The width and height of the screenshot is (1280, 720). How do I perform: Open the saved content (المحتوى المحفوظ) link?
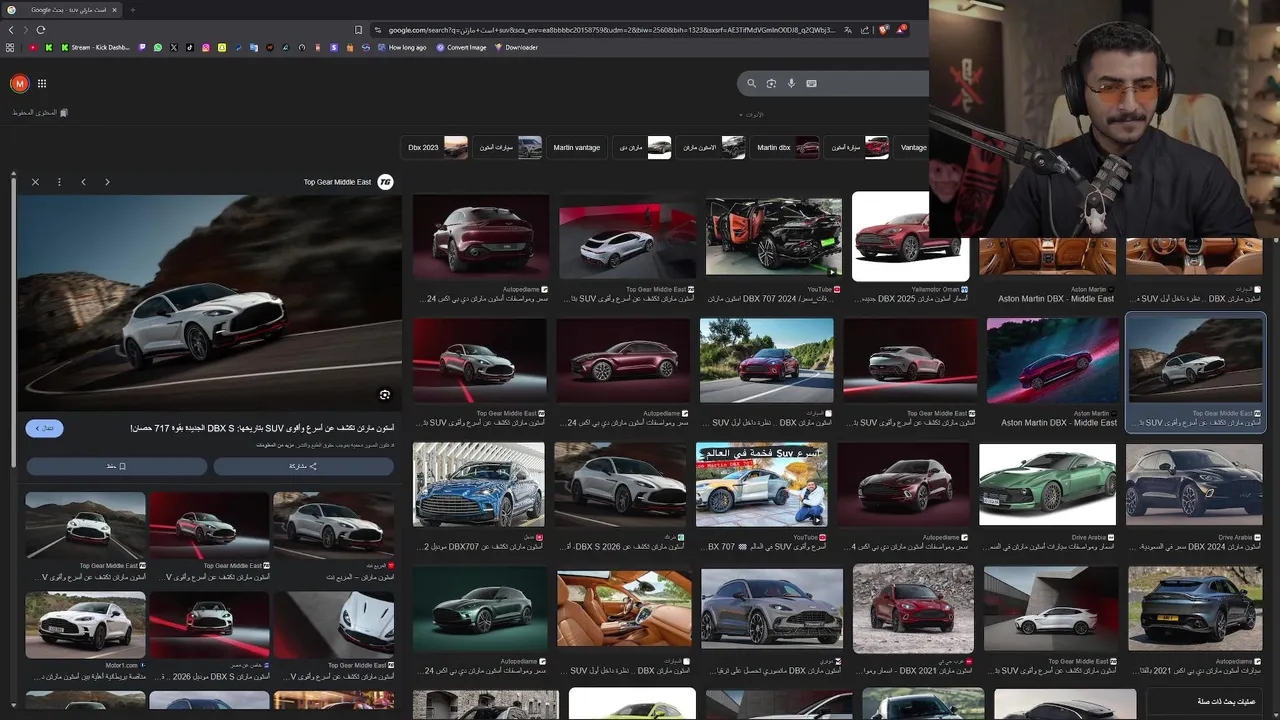coord(40,113)
